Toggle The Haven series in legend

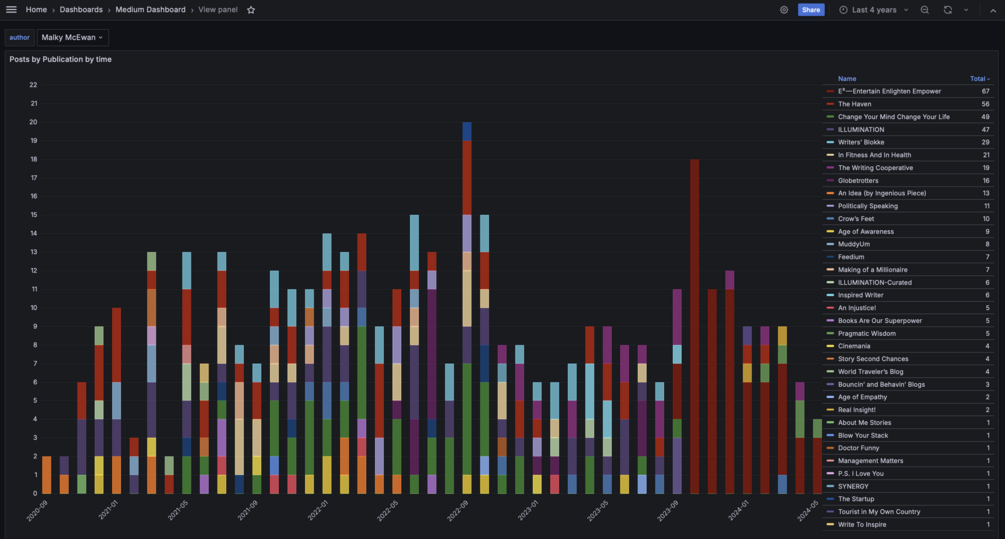coord(854,104)
